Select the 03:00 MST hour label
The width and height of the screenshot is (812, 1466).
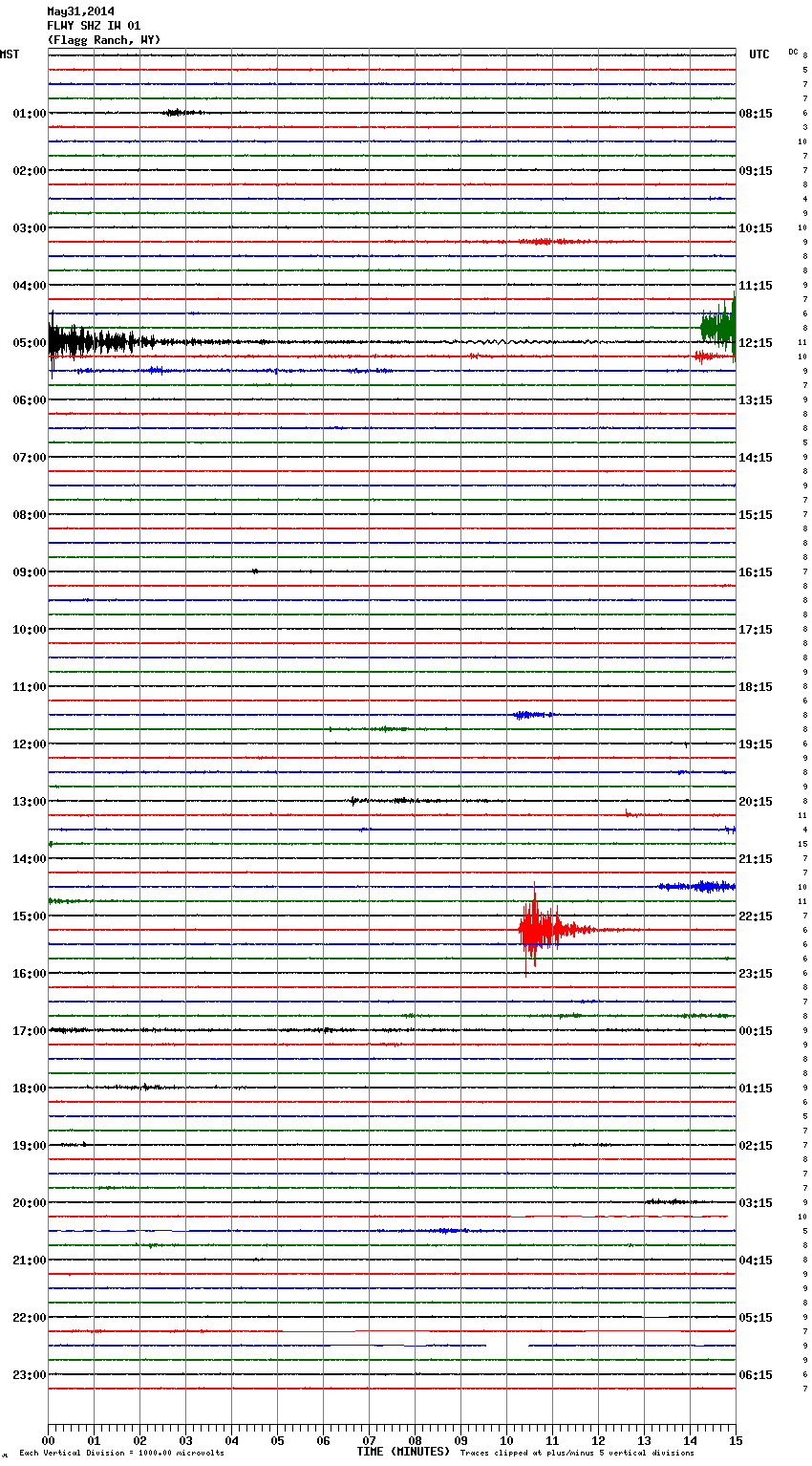(x=30, y=228)
